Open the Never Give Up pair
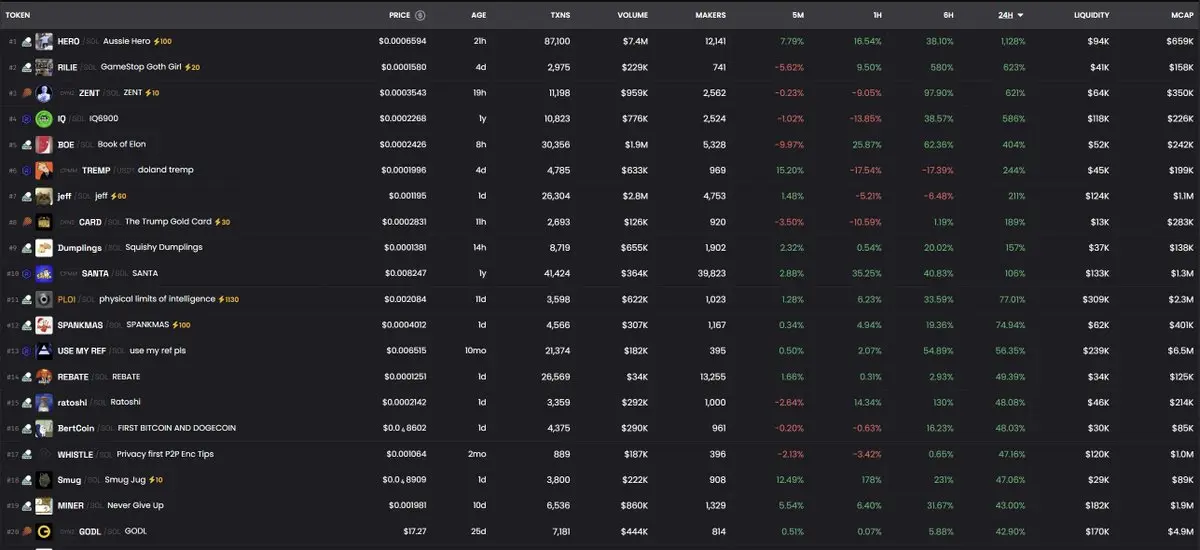 click(x=135, y=506)
